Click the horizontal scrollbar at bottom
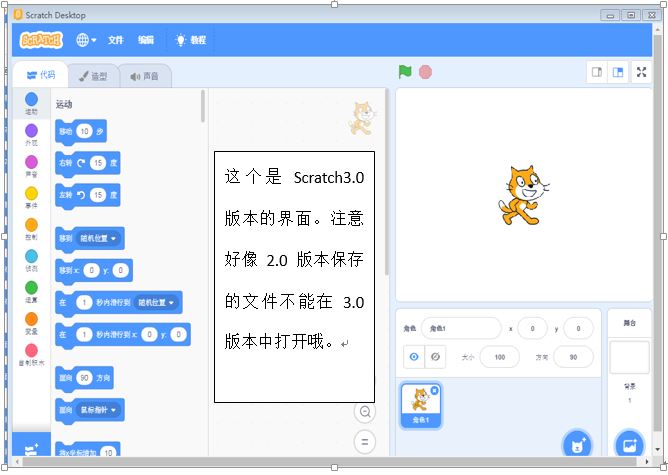The image size is (668, 475). (329, 462)
